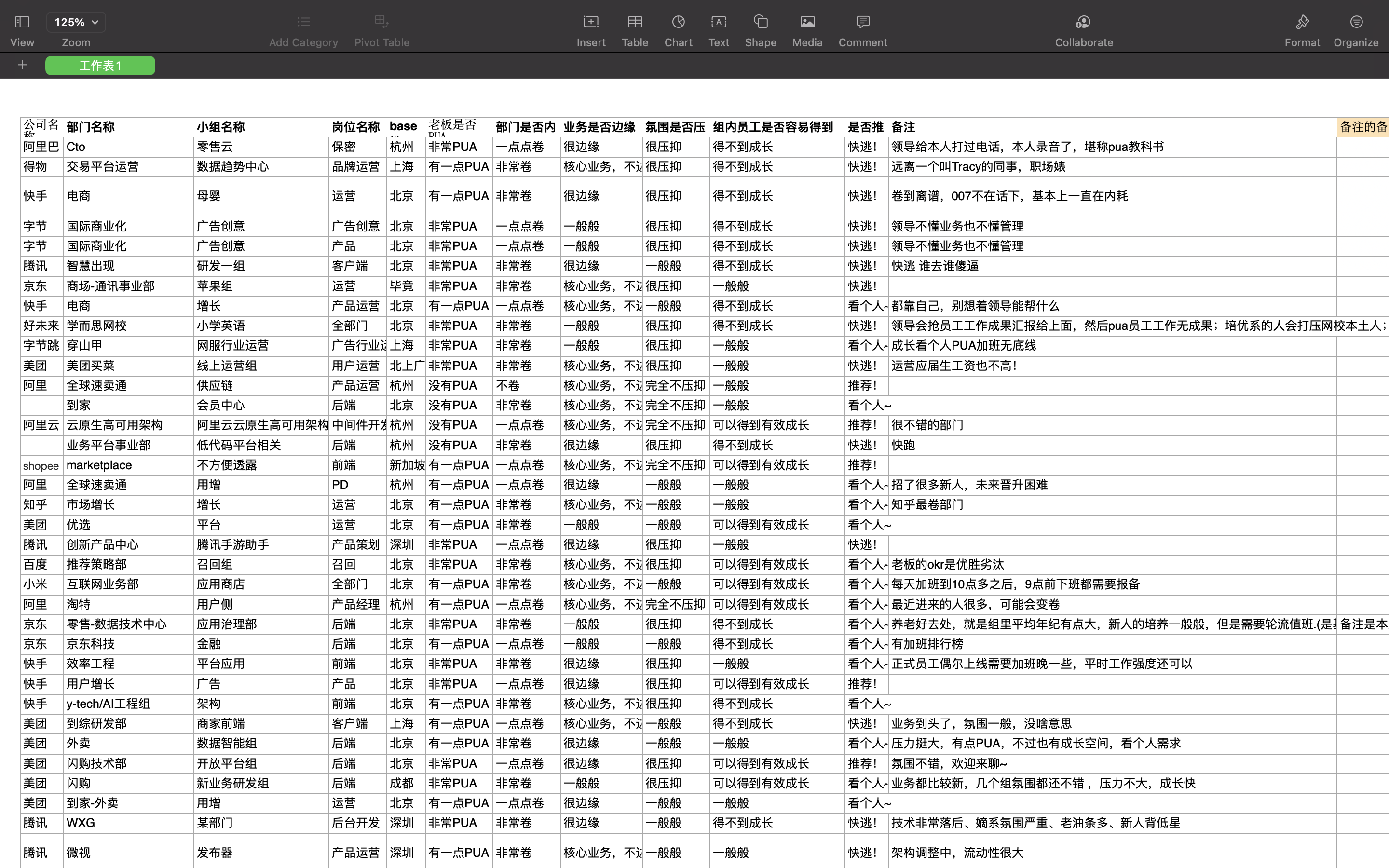Add a new table with Table icon
The image size is (1389, 868).
coord(635,22)
